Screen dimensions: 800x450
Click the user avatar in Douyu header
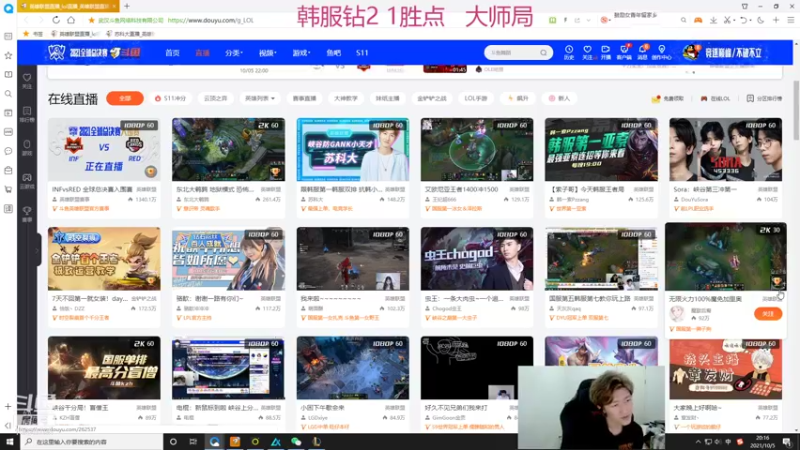click(690, 53)
